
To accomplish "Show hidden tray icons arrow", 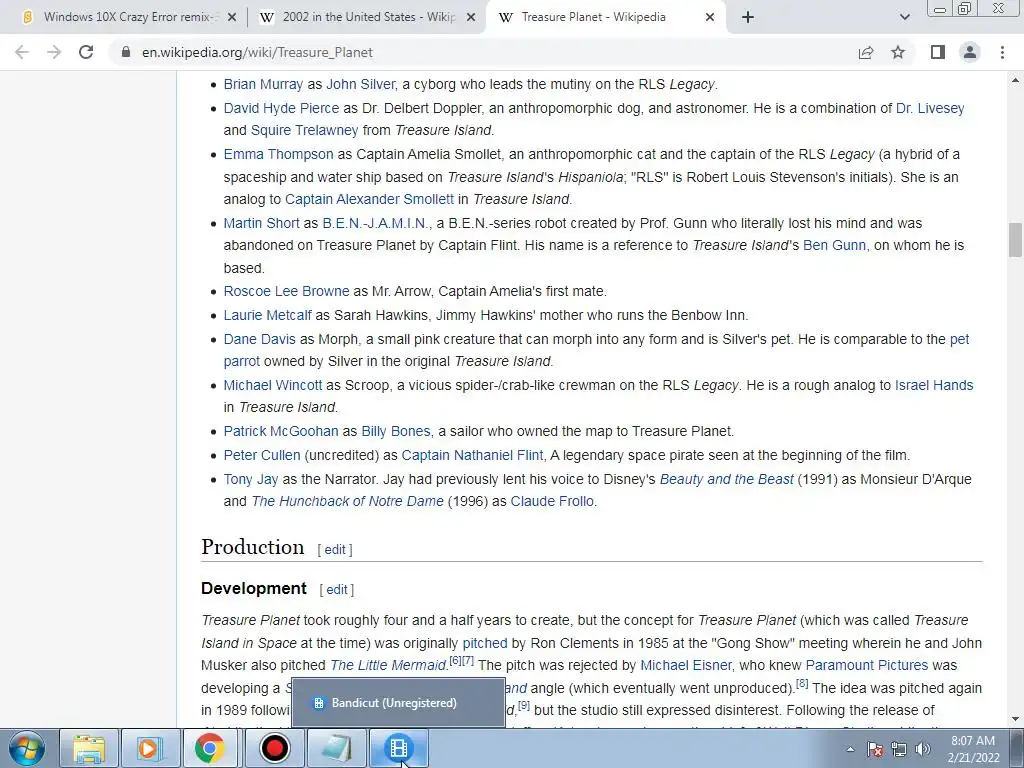I will coord(850,749).
